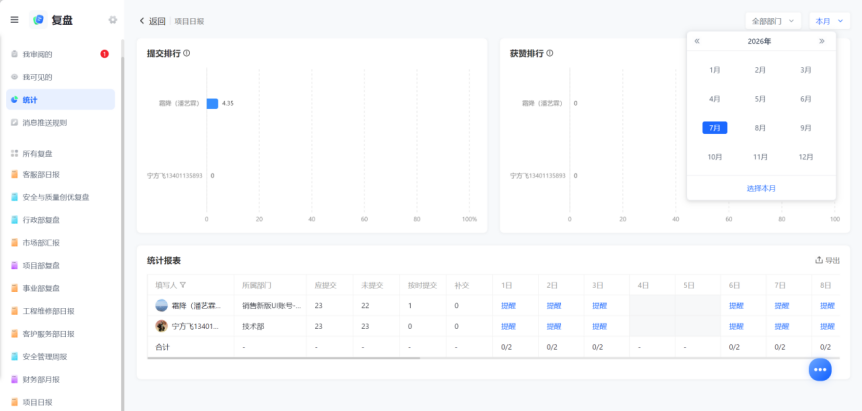Select 3月 in month picker
This screenshot has width=862, height=411.
coord(806,70)
